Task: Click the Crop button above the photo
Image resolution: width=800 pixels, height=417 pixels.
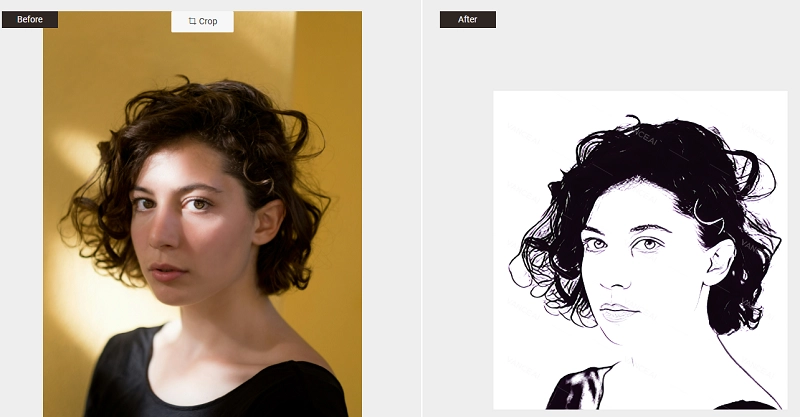Action: point(203,21)
